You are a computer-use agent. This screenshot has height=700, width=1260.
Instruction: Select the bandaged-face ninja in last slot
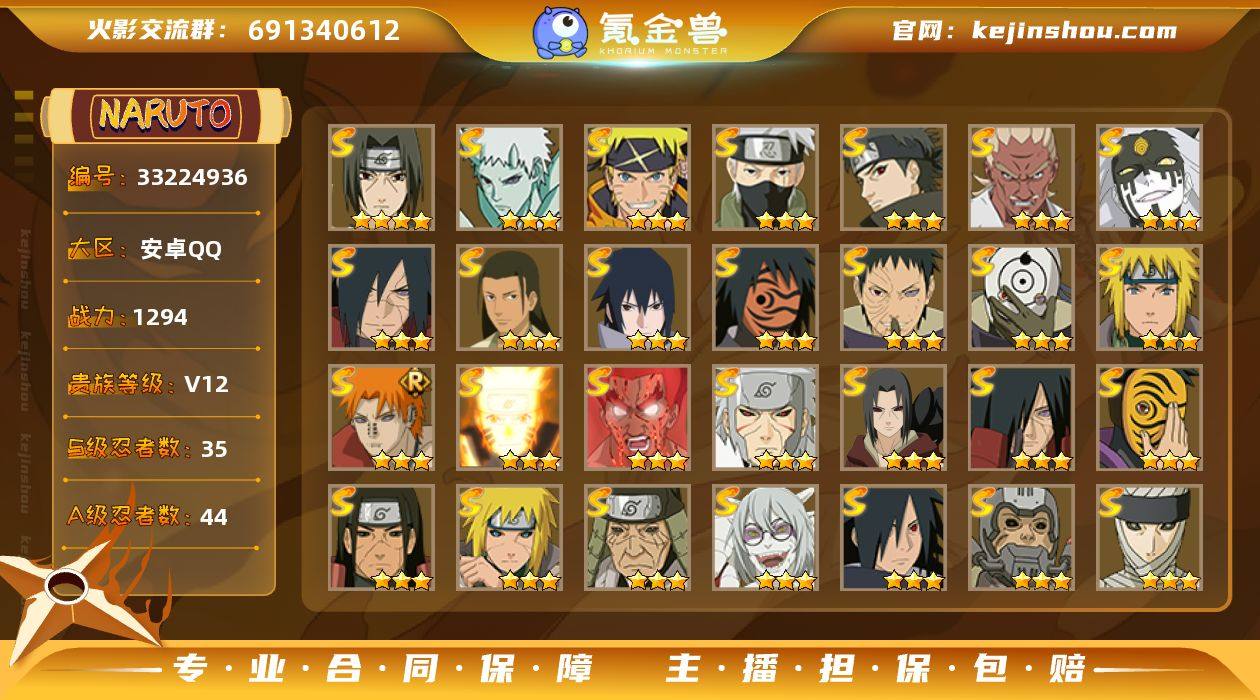pyautogui.click(x=1149, y=538)
